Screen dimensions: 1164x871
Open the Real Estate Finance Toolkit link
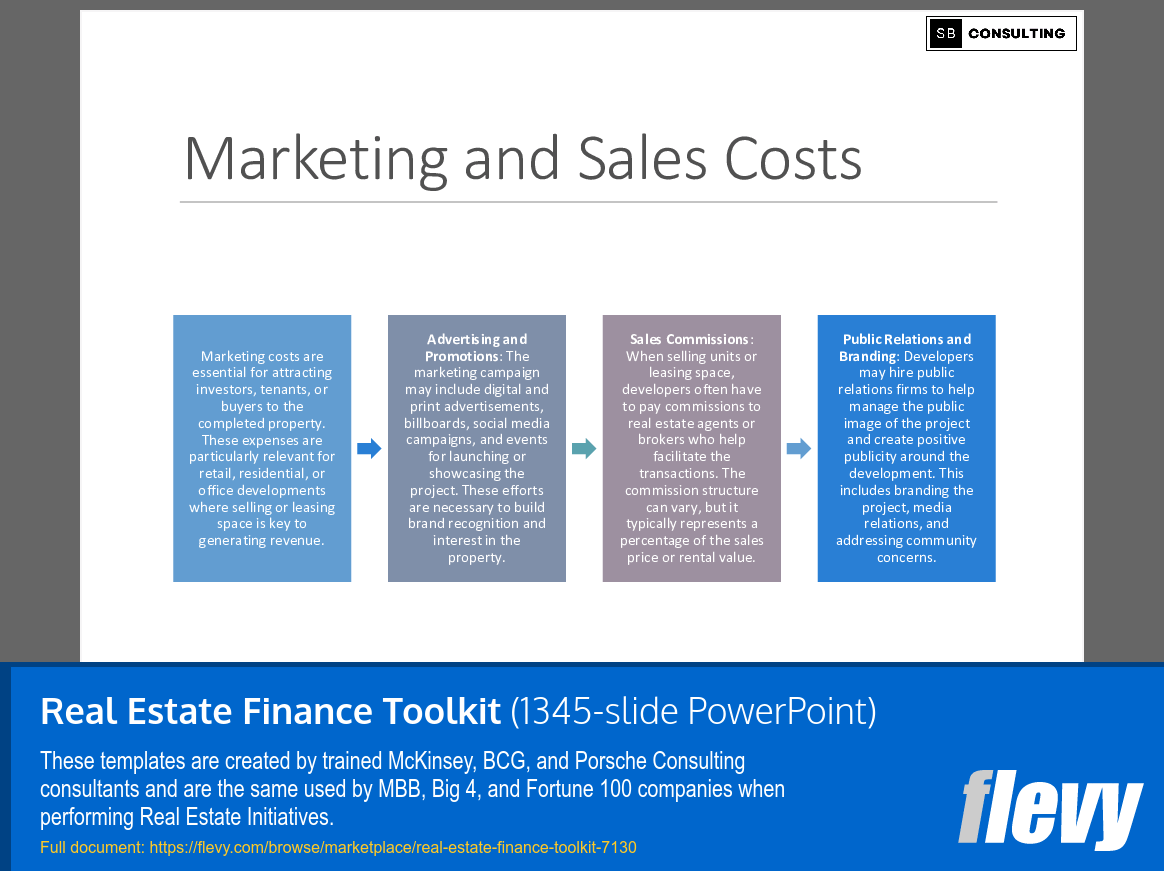click(x=268, y=711)
